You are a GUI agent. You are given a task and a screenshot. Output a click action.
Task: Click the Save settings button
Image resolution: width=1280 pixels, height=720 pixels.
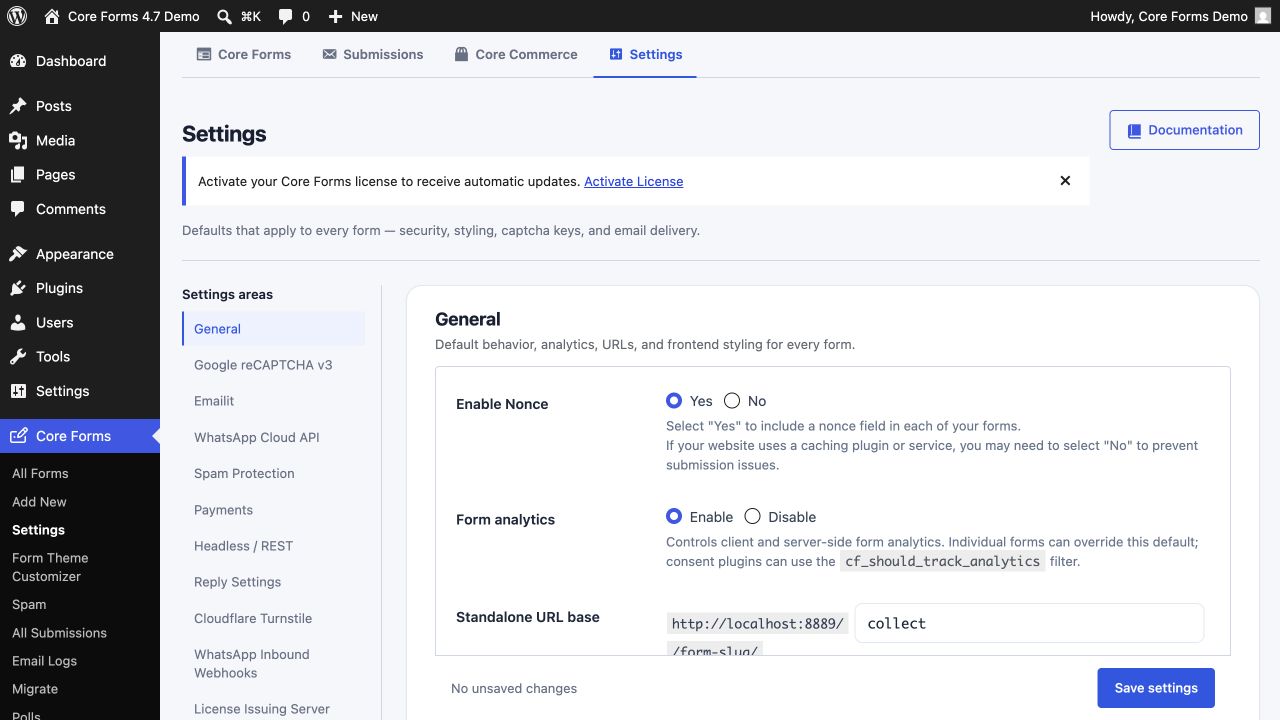tap(1156, 688)
